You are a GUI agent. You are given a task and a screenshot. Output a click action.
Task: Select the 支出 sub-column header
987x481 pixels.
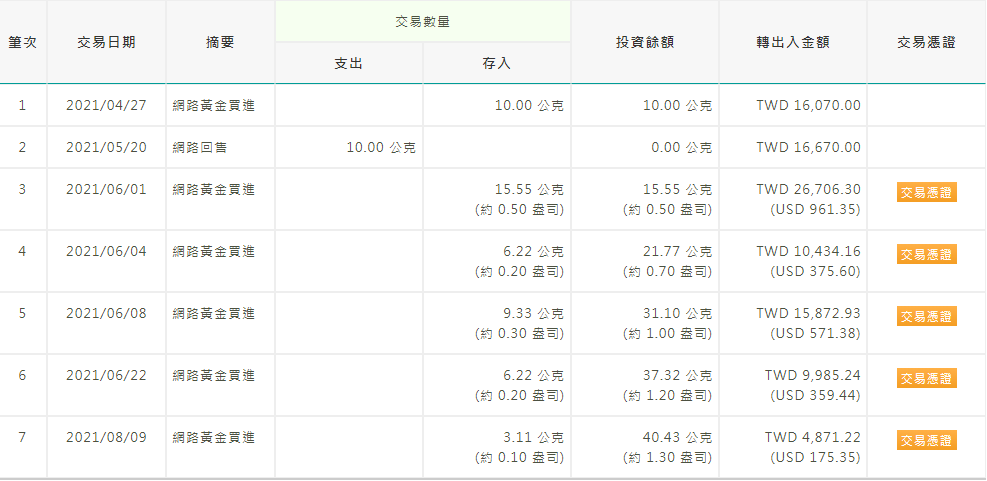click(348, 63)
